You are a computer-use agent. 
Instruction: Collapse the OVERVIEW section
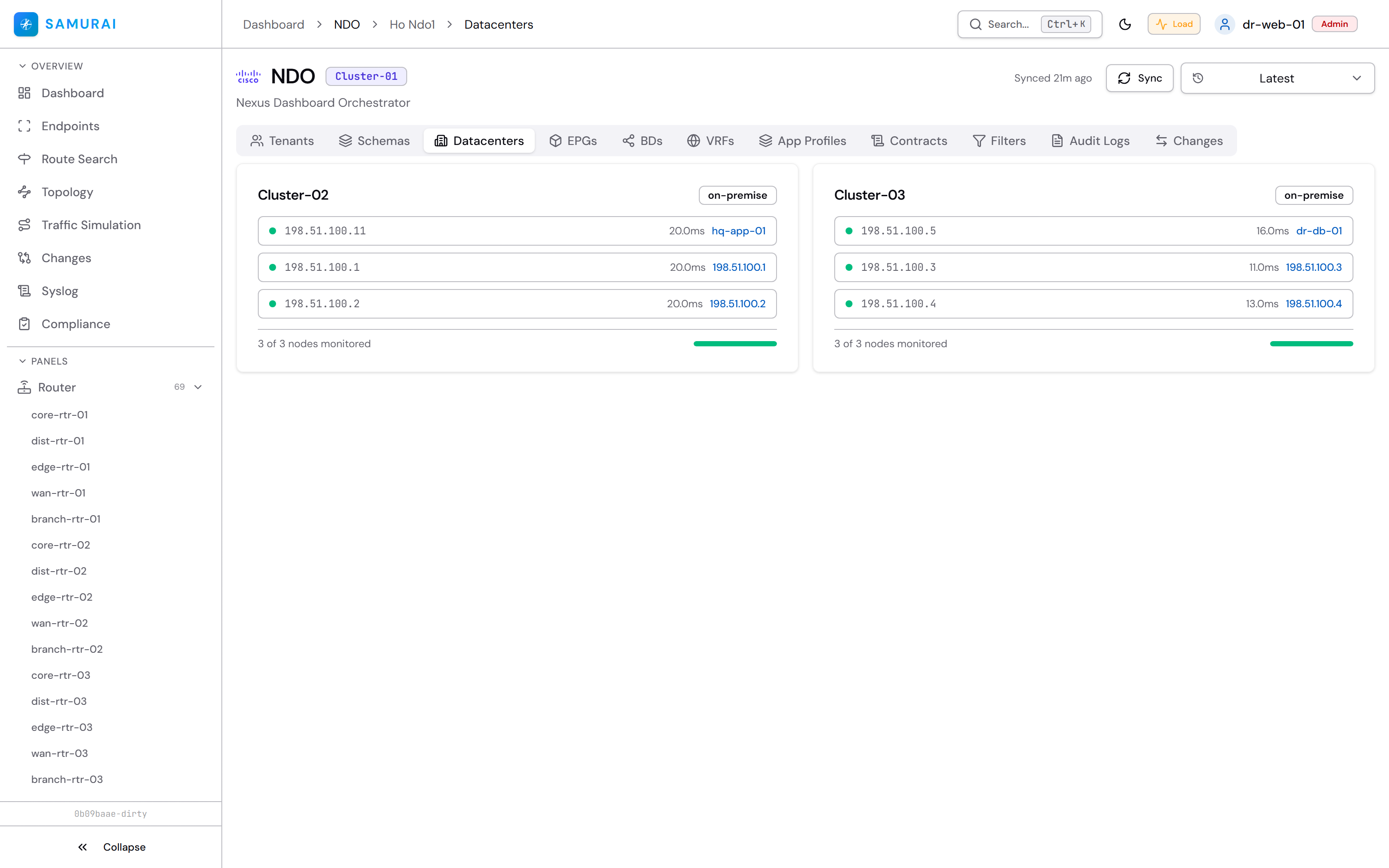(51, 66)
